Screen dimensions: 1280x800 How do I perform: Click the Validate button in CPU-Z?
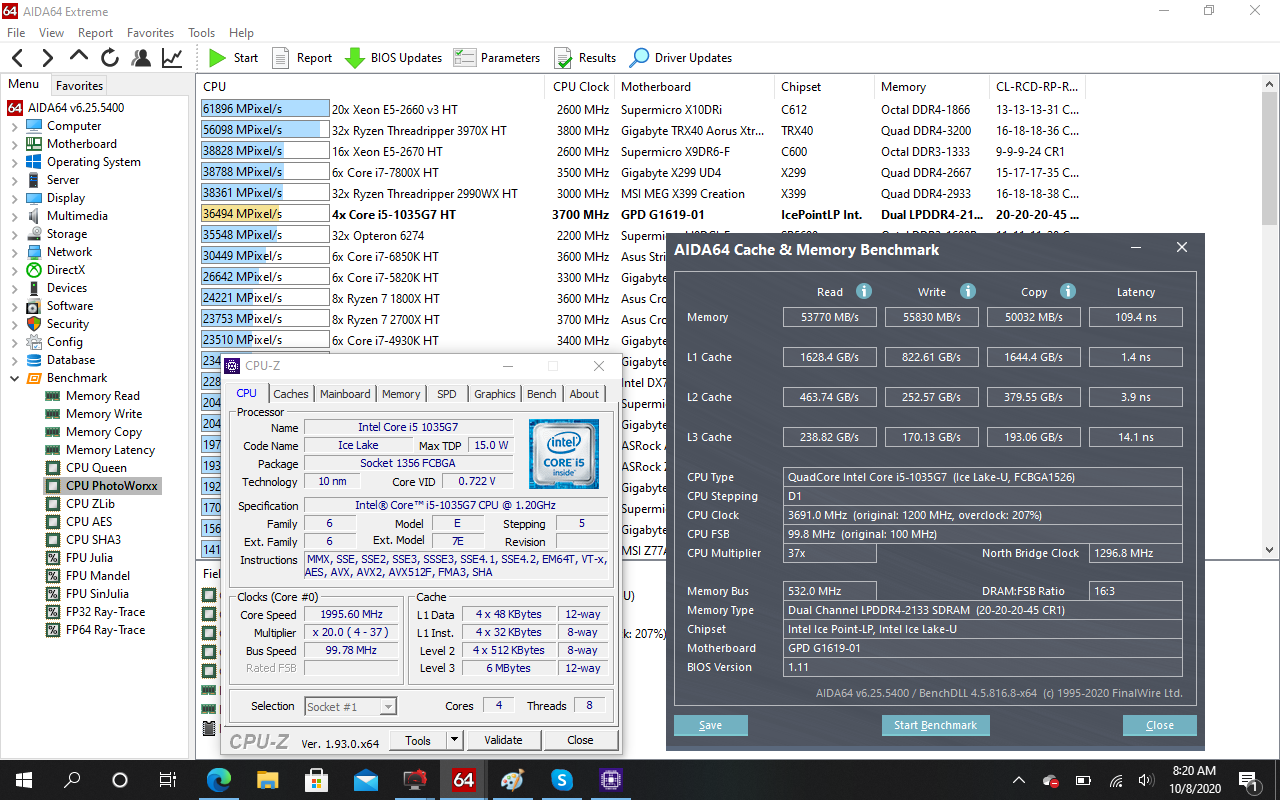503,740
